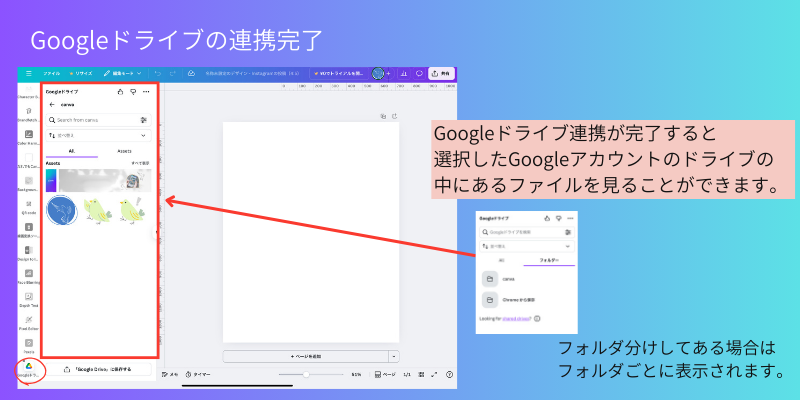The height and width of the screenshot is (400, 800).
Task: Click thumbs-up icon in the left Google Drive panel
Action: coord(120,92)
